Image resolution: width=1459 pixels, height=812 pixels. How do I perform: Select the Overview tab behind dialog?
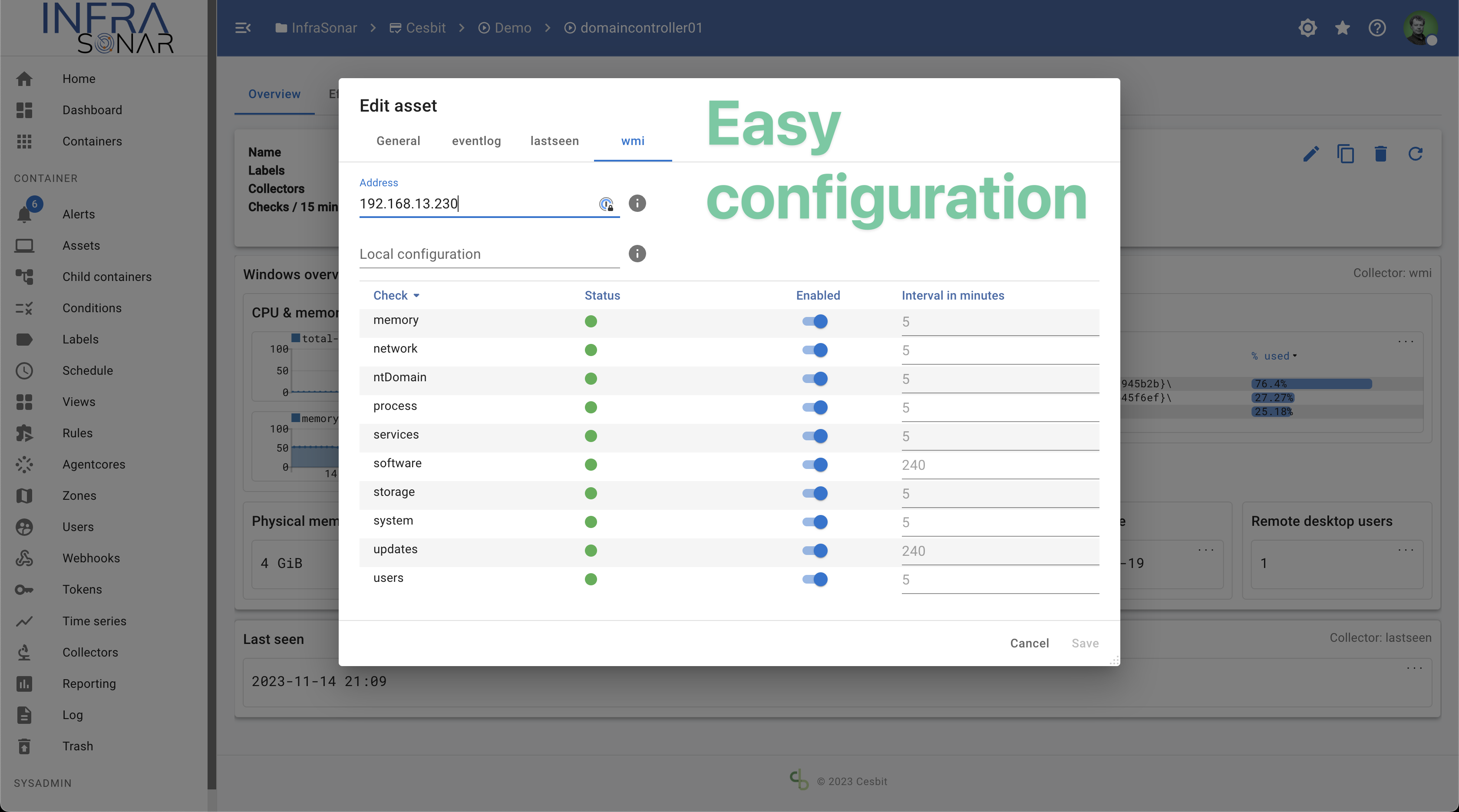pyautogui.click(x=274, y=94)
